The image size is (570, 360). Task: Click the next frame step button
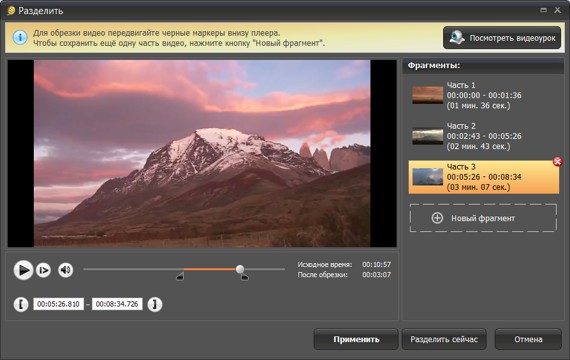click(43, 270)
